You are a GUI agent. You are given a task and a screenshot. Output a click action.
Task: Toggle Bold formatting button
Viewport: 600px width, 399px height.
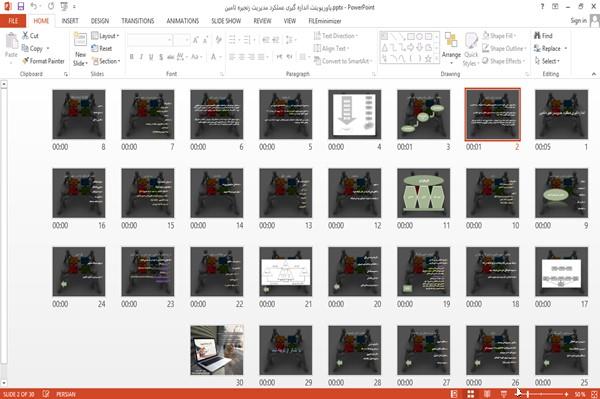point(132,57)
